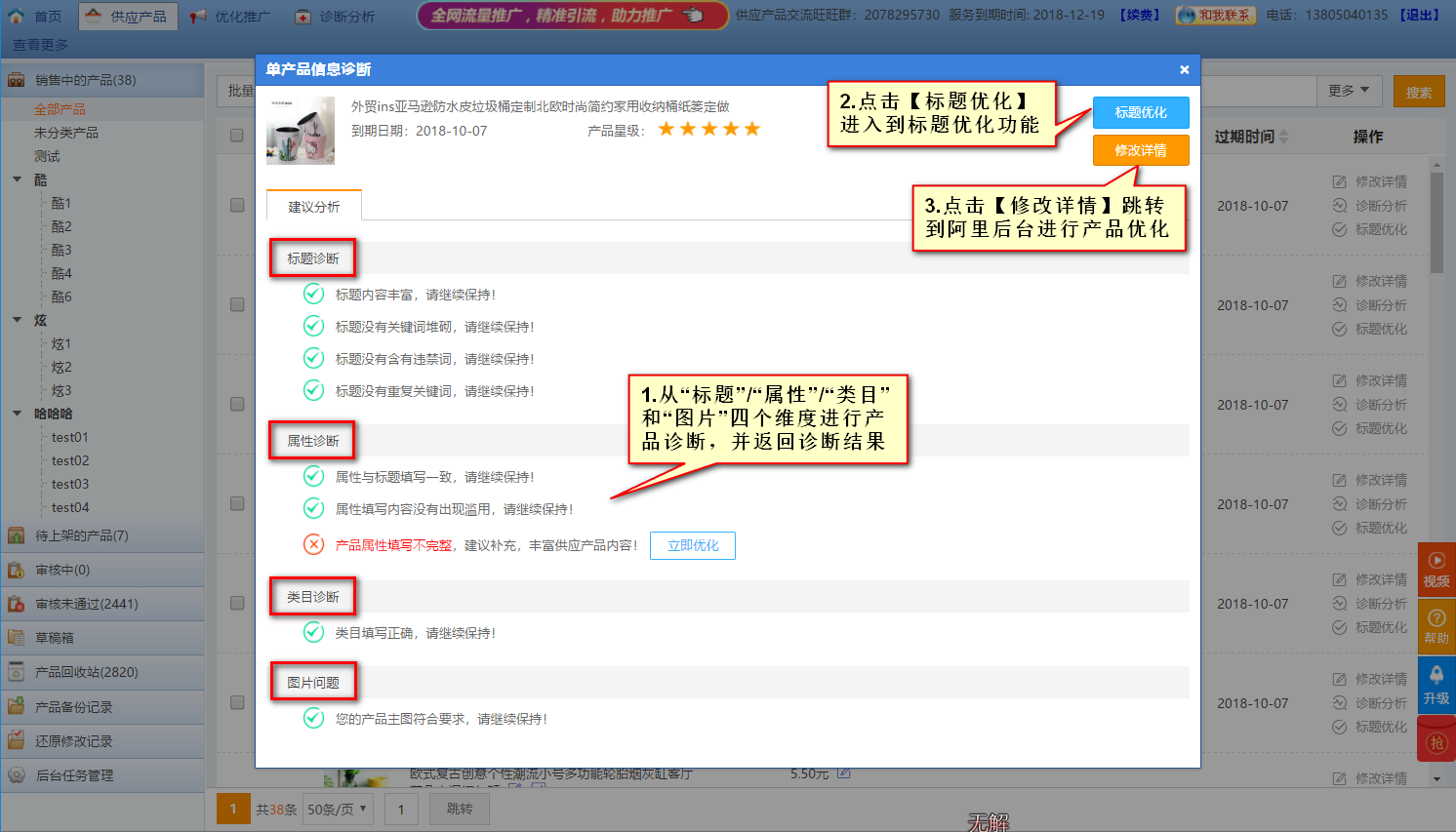Open the 帮助 help icon
Screen dimensions: 1456x832
click(x=1436, y=625)
